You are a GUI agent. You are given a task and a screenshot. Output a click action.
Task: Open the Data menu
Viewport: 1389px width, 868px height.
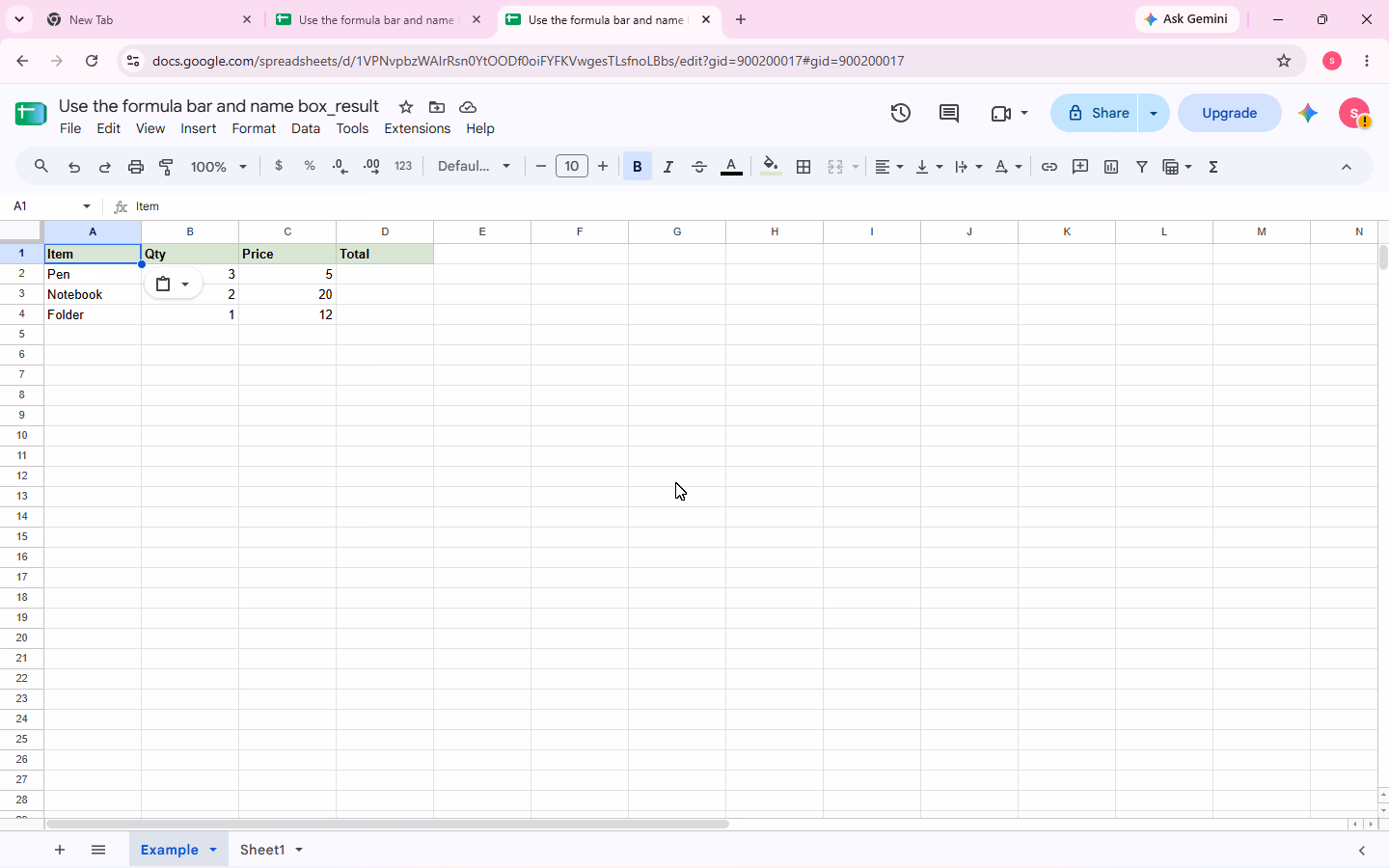coord(306,128)
